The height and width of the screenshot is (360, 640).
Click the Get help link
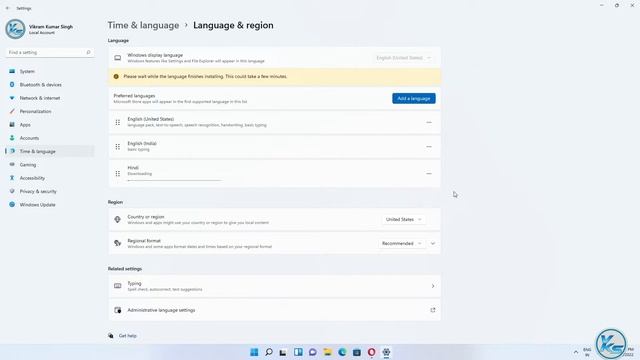click(128, 336)
